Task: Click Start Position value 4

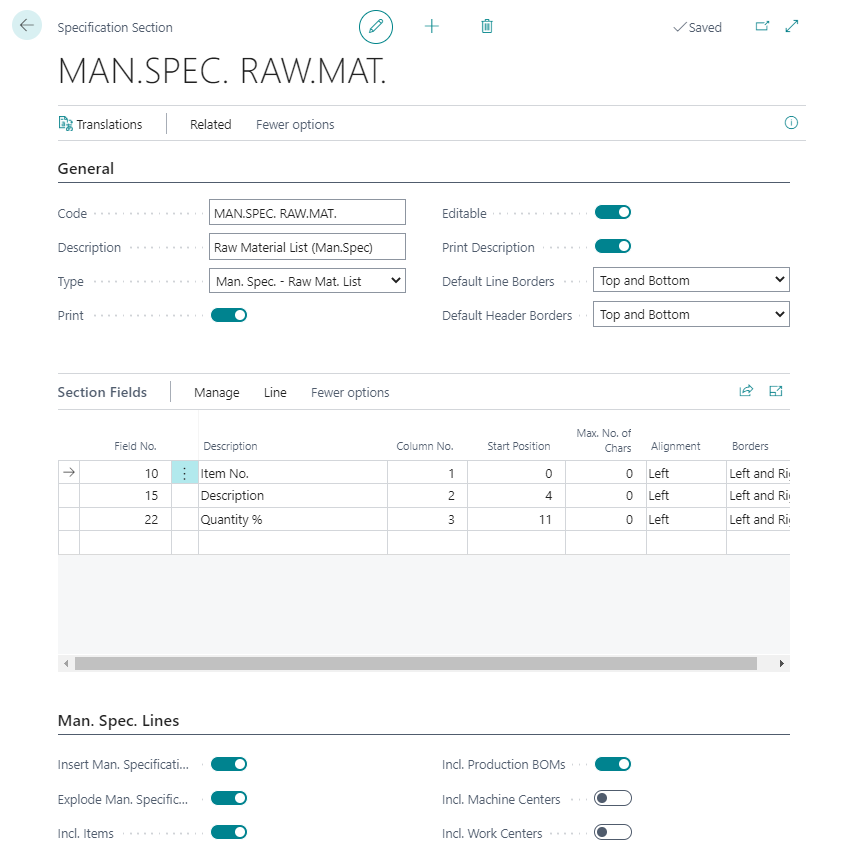Action: (x=516, y=496)
